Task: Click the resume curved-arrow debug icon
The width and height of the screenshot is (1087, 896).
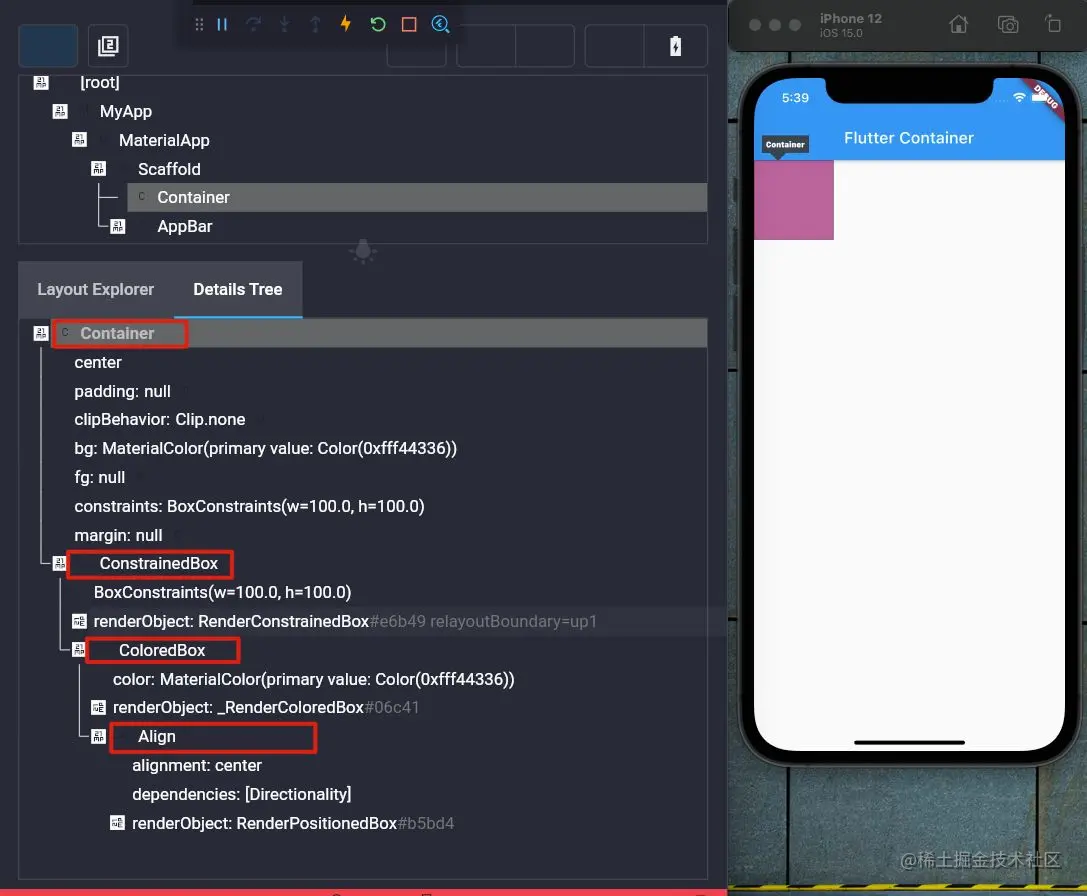Action: (x=252, y=24)
